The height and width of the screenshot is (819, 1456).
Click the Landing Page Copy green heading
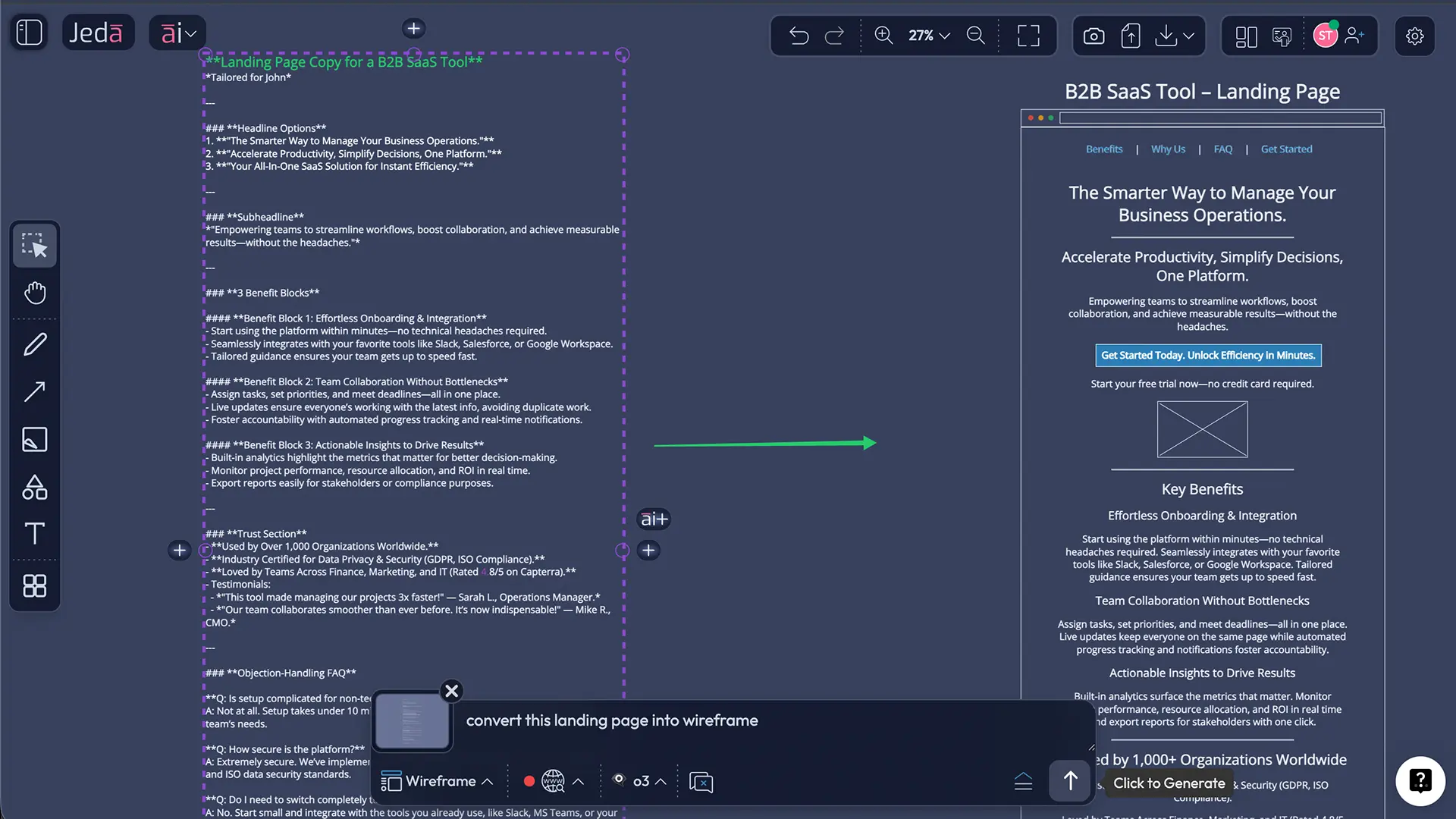[344, 62]
